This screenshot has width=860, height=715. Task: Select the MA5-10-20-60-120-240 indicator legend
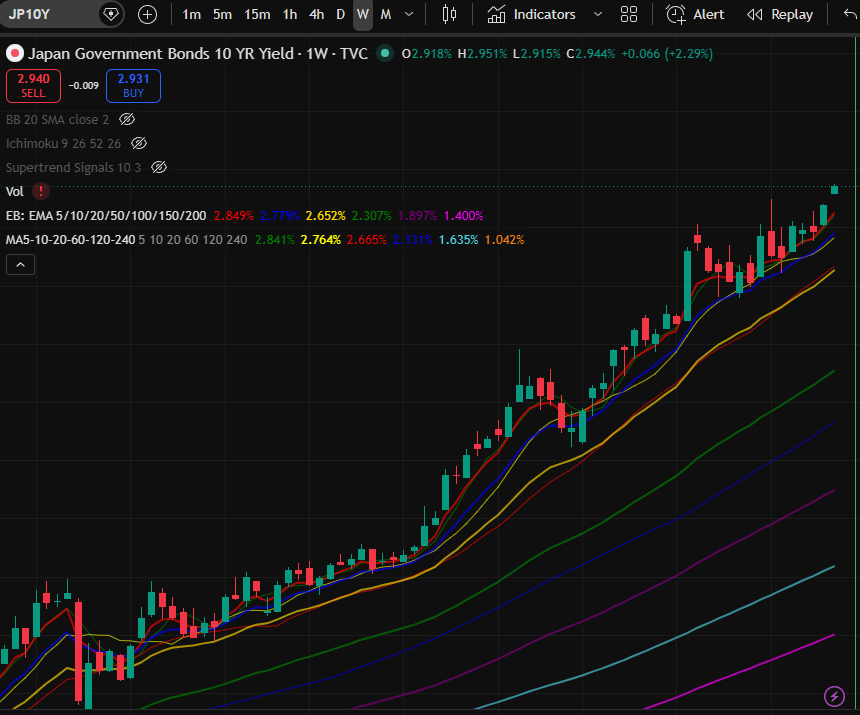click(70, 240)
